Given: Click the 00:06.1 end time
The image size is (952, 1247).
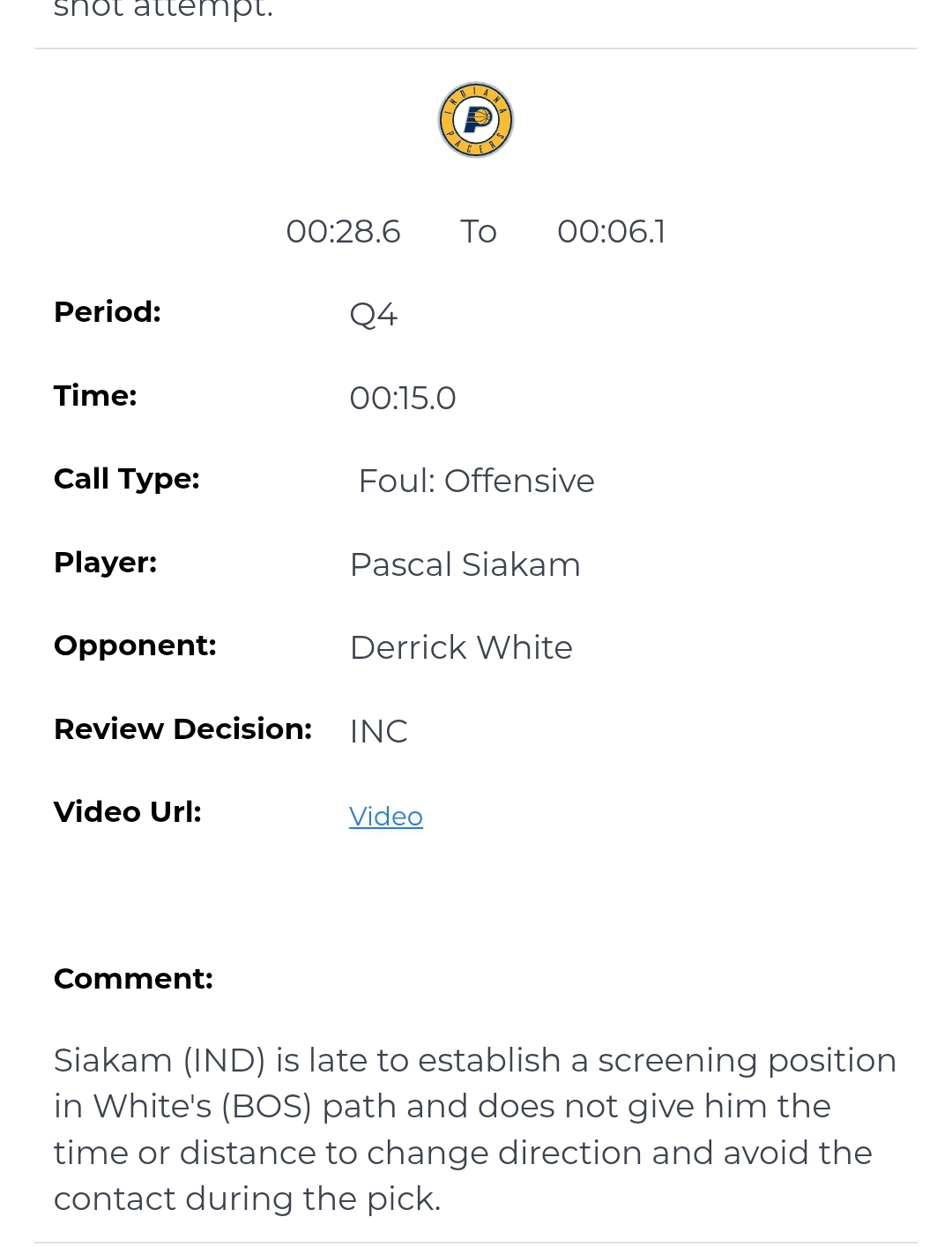Looking at the screenshot, I should [611, 232].
